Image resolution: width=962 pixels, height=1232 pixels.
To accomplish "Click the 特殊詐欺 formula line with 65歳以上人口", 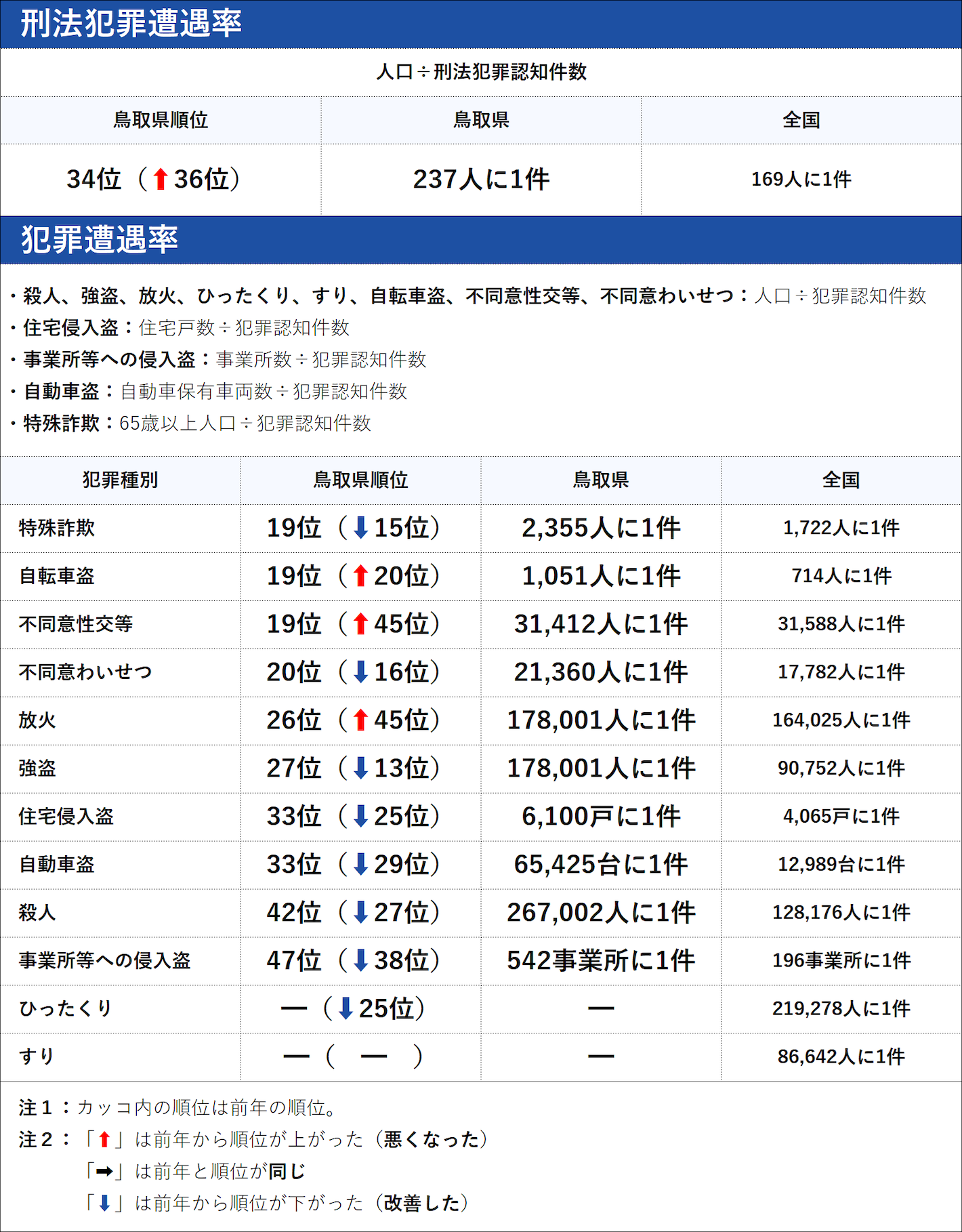I will click(191, 424).
